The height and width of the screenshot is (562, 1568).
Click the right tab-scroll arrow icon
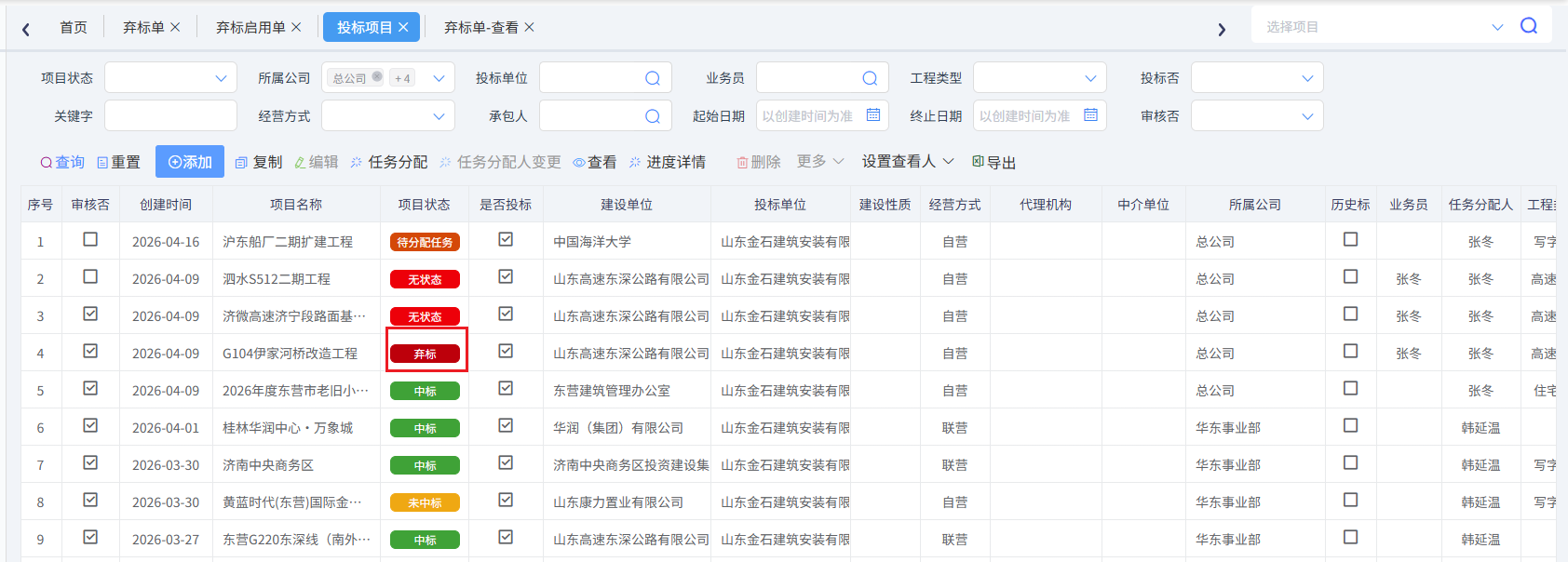point(1222,29)
